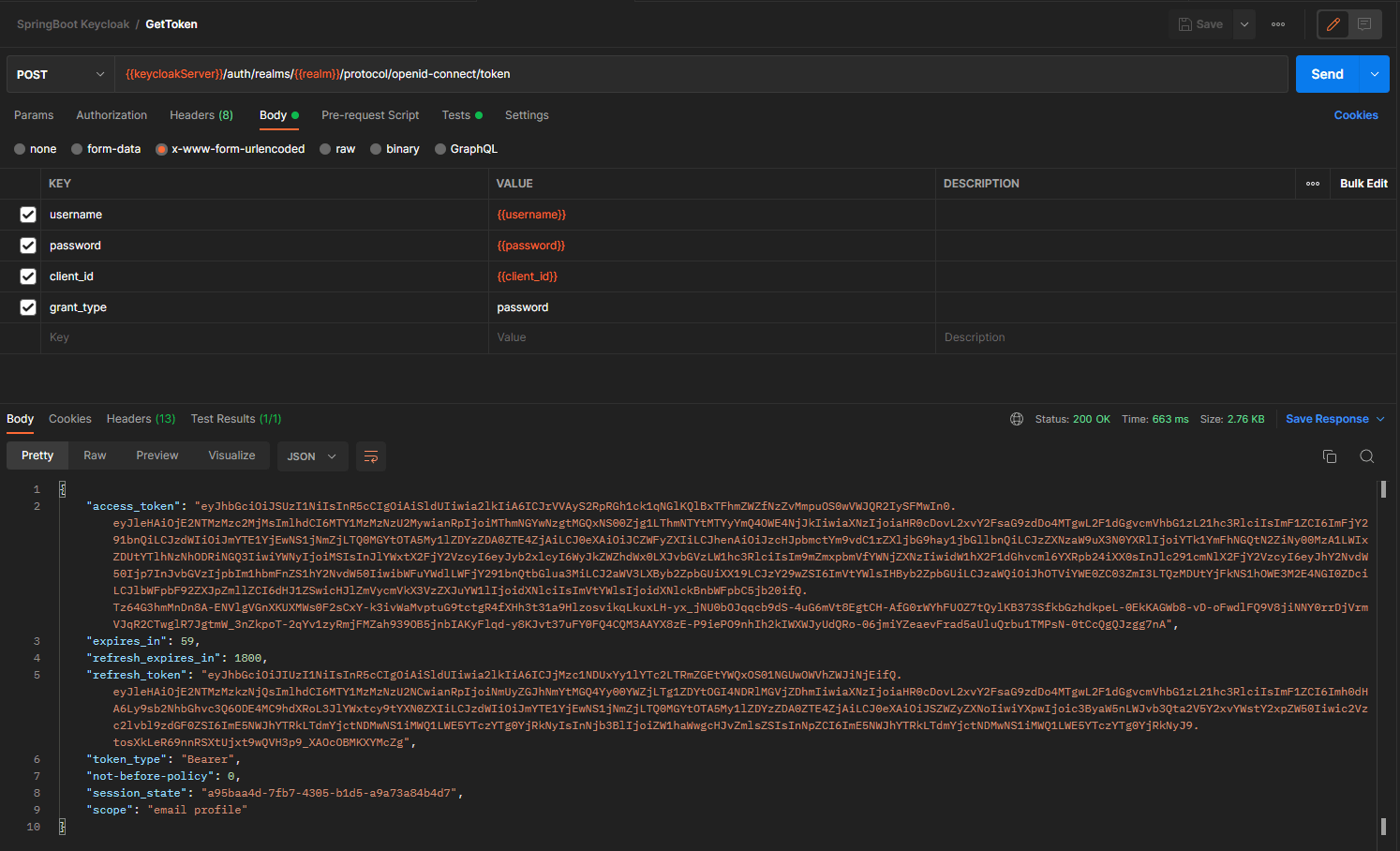The width and height of the screenshot is (1400, 851).
Task: Switch to the Preview response view
Action: tap(157, 455)
